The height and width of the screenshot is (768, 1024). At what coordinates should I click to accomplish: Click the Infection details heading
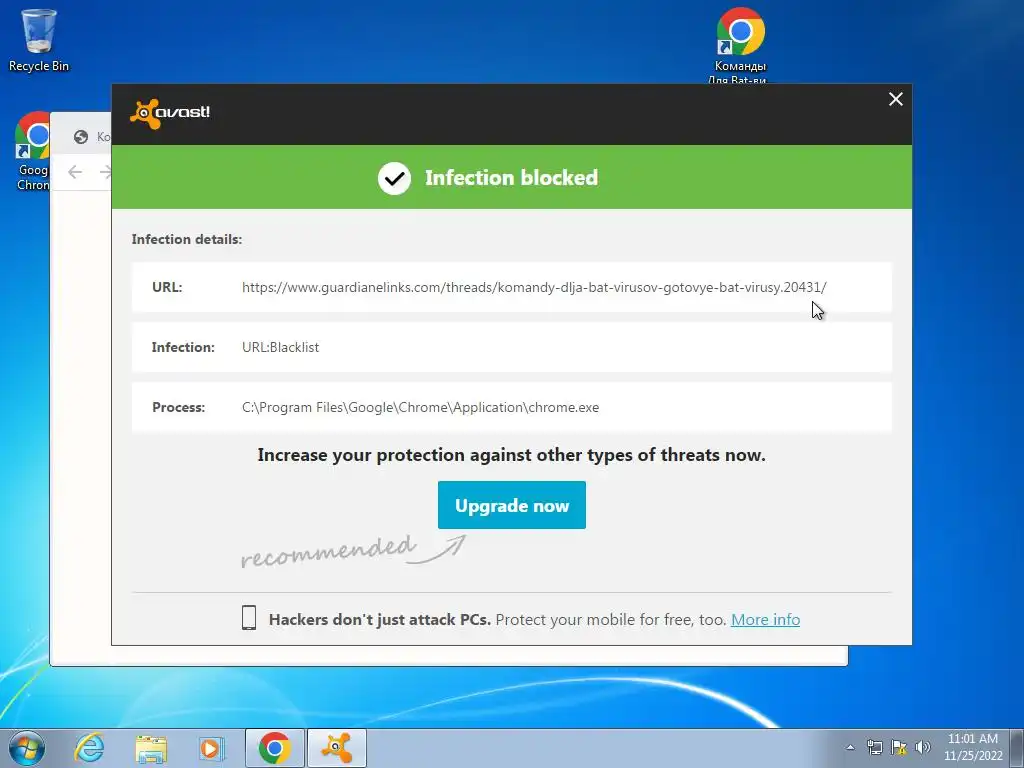pyautogui.click(x=187, y=239)
